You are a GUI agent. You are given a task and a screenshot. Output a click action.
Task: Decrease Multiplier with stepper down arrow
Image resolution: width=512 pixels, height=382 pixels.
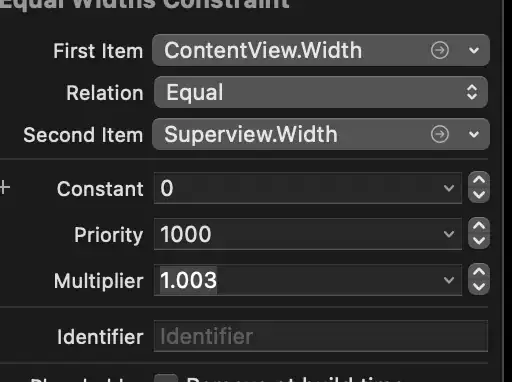click(479, 287)
